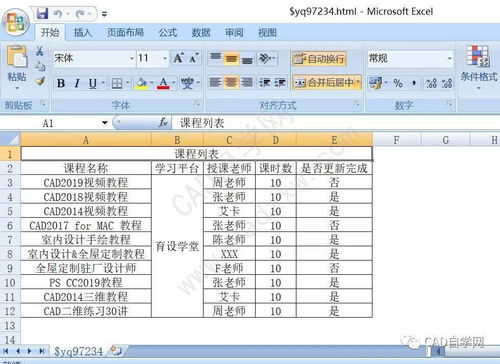Open the 字体 group dialog launcher
The width and height of the screenshot is (500, 364).
(x=197, y=104)
